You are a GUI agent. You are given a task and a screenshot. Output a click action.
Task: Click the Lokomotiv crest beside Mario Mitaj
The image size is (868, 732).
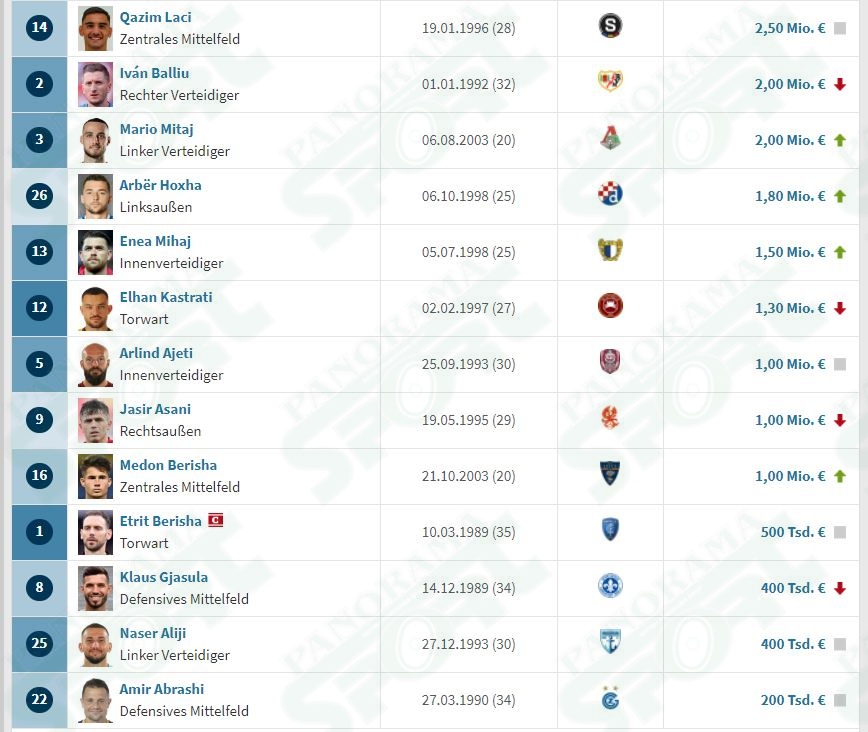coord(610,138)
